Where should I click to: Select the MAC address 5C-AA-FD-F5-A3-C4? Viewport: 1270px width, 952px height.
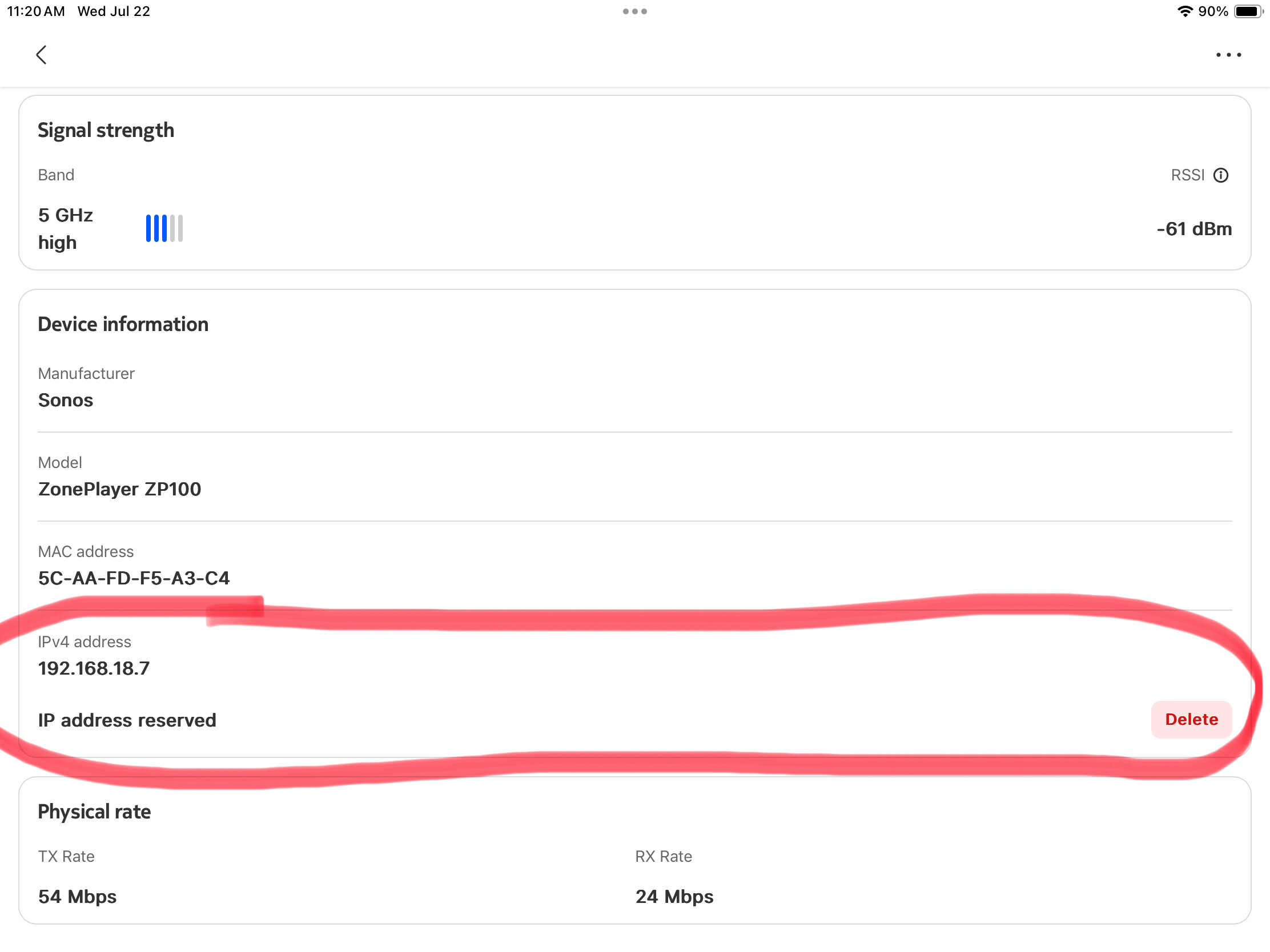click(134, 578)
